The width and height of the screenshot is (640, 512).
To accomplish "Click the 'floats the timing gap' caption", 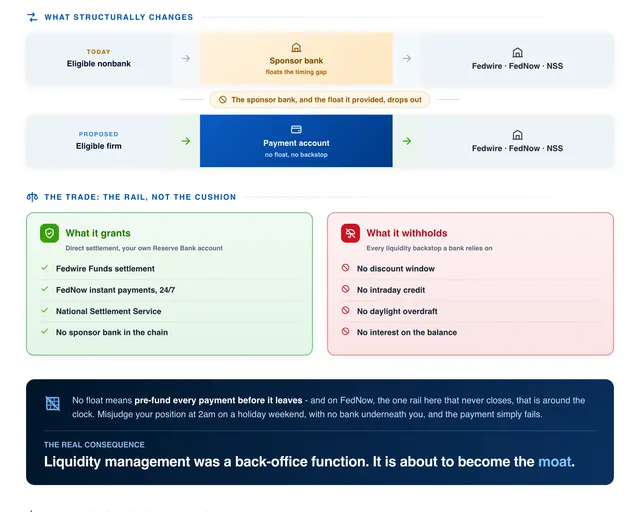I will [296, 72].
